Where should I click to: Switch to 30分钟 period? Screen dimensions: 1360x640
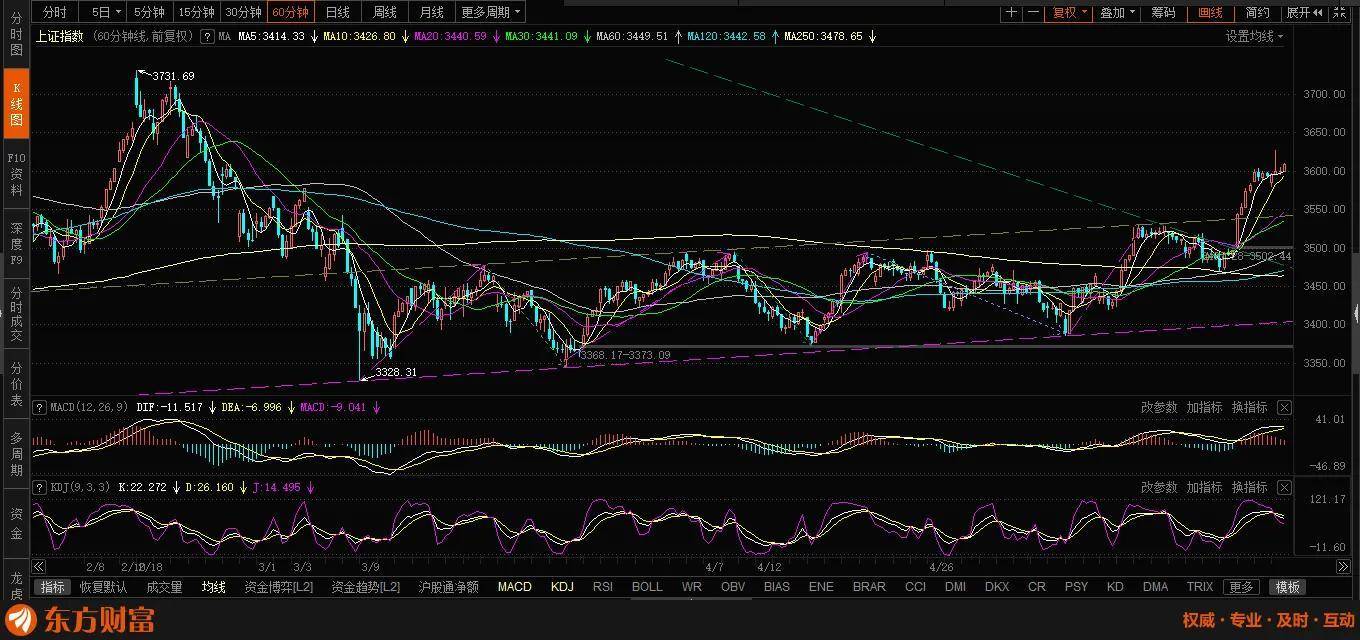[x=243, y=12]
